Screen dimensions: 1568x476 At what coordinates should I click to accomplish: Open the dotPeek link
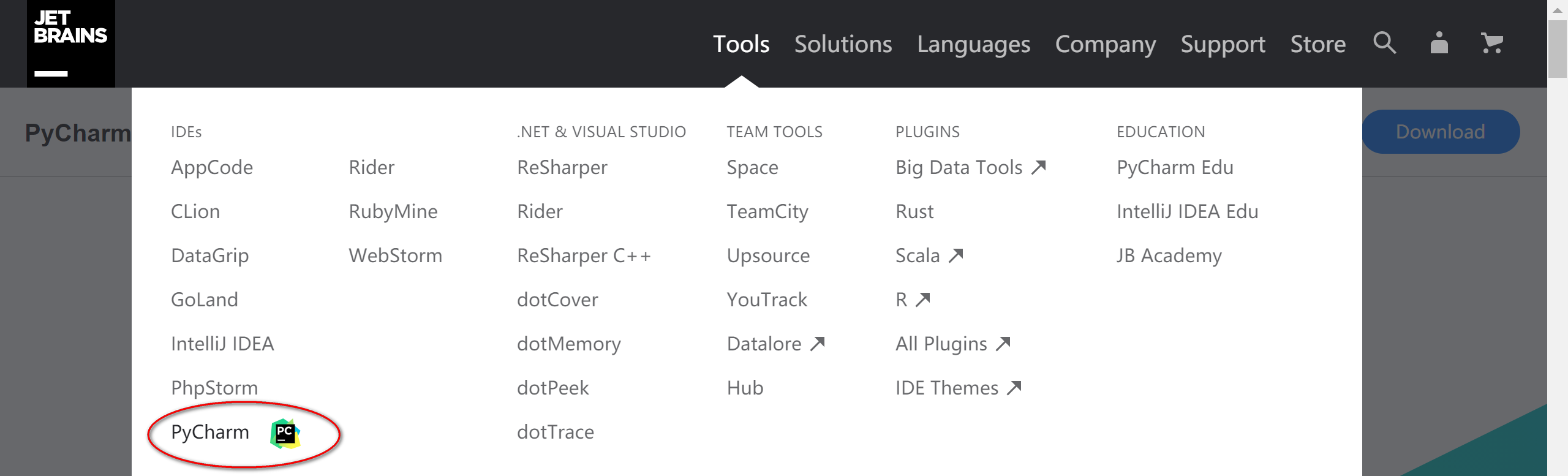(553, 388)
